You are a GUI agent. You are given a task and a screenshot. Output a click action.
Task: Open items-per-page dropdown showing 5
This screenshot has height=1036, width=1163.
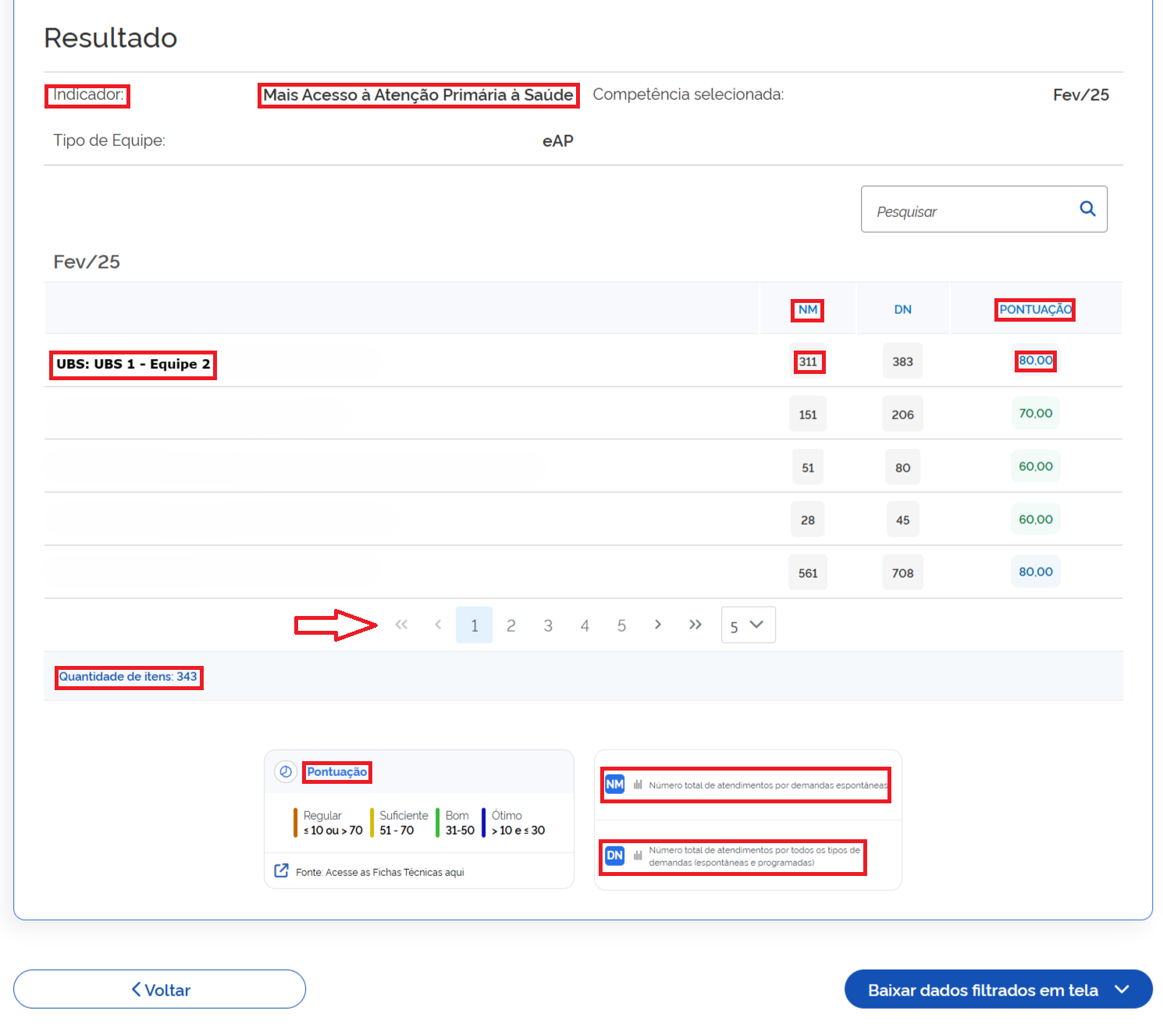[x=748, y=625]
